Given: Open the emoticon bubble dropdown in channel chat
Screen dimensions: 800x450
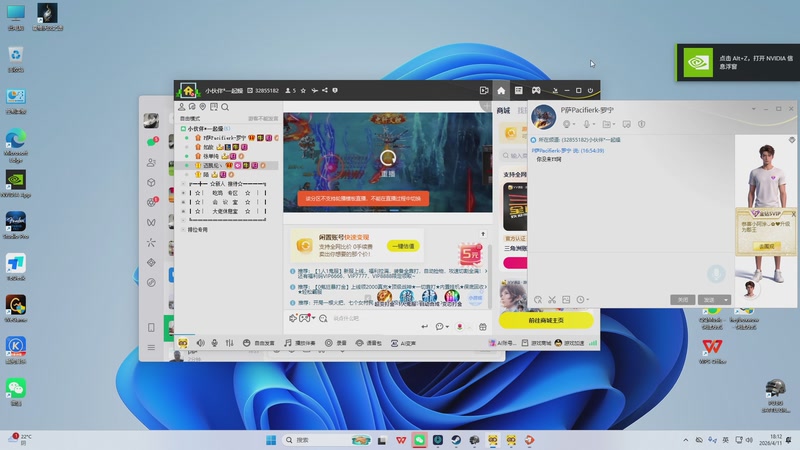Looking at the screenshot, I should (442, 327).
